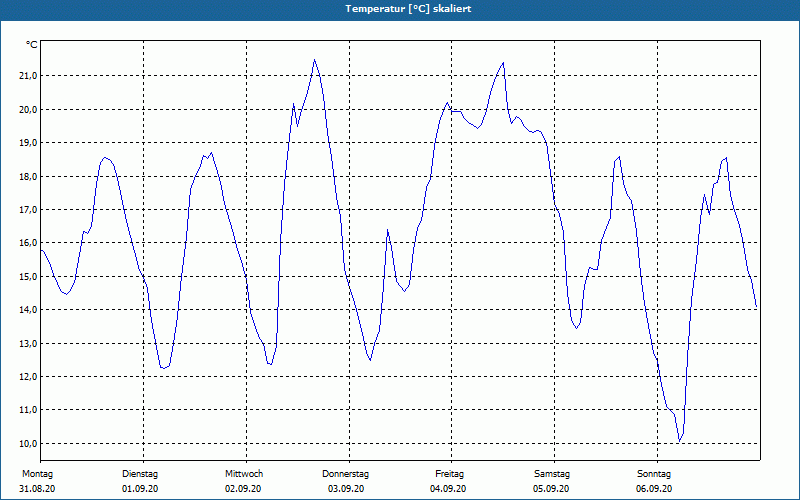Click the 10,0 y-axis value
Viewport: 800px width, 500px height.
(x=28, y=443)
